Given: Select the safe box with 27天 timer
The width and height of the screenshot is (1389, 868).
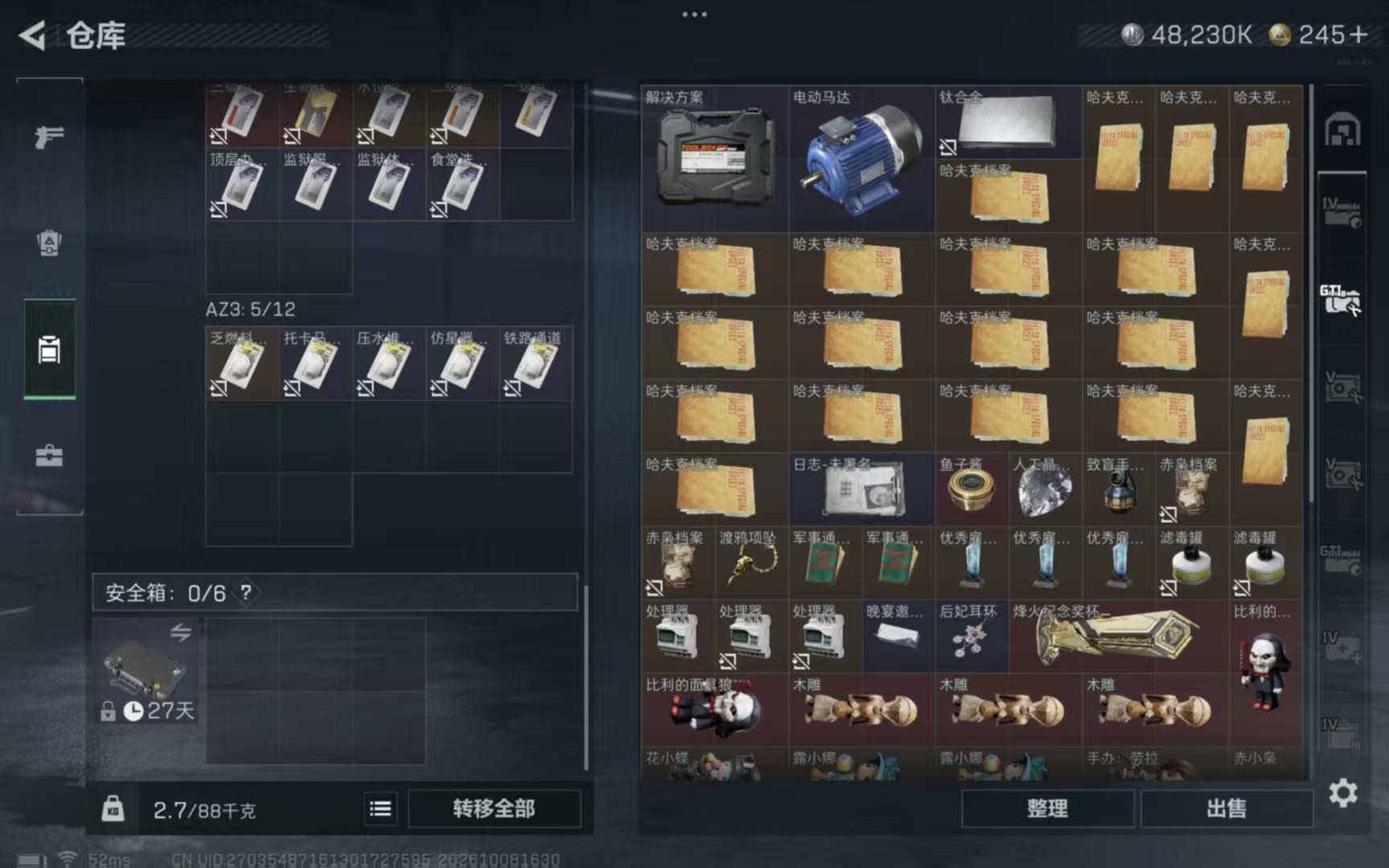Looking at the screenshot, I should pyautogui.click(x=145, y=670).
